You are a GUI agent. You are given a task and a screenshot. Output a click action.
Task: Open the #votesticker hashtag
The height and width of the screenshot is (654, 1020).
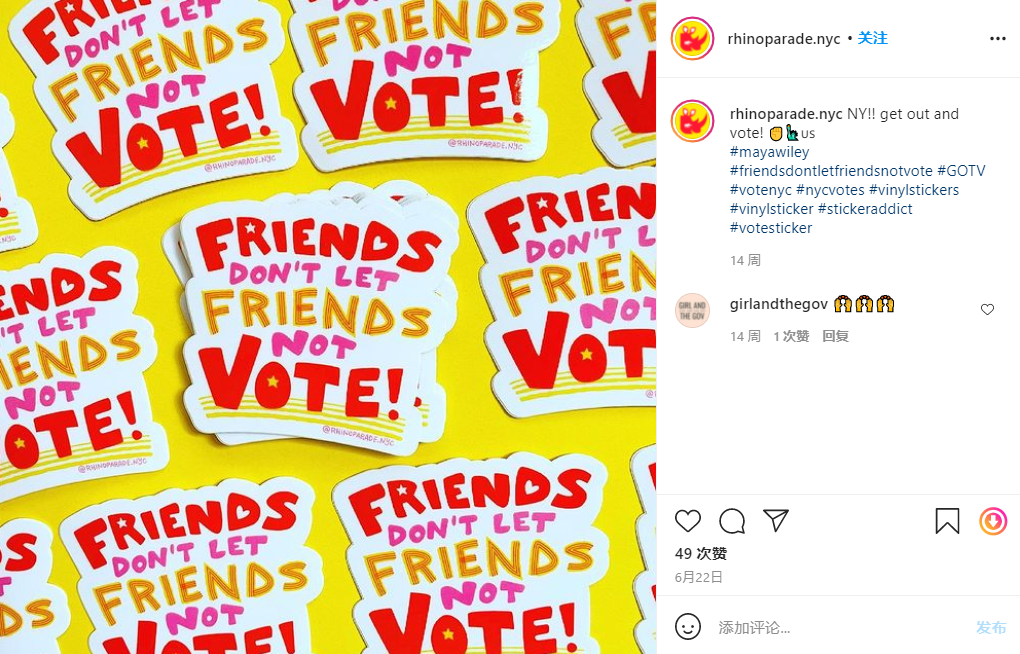[x=771, y=228]
